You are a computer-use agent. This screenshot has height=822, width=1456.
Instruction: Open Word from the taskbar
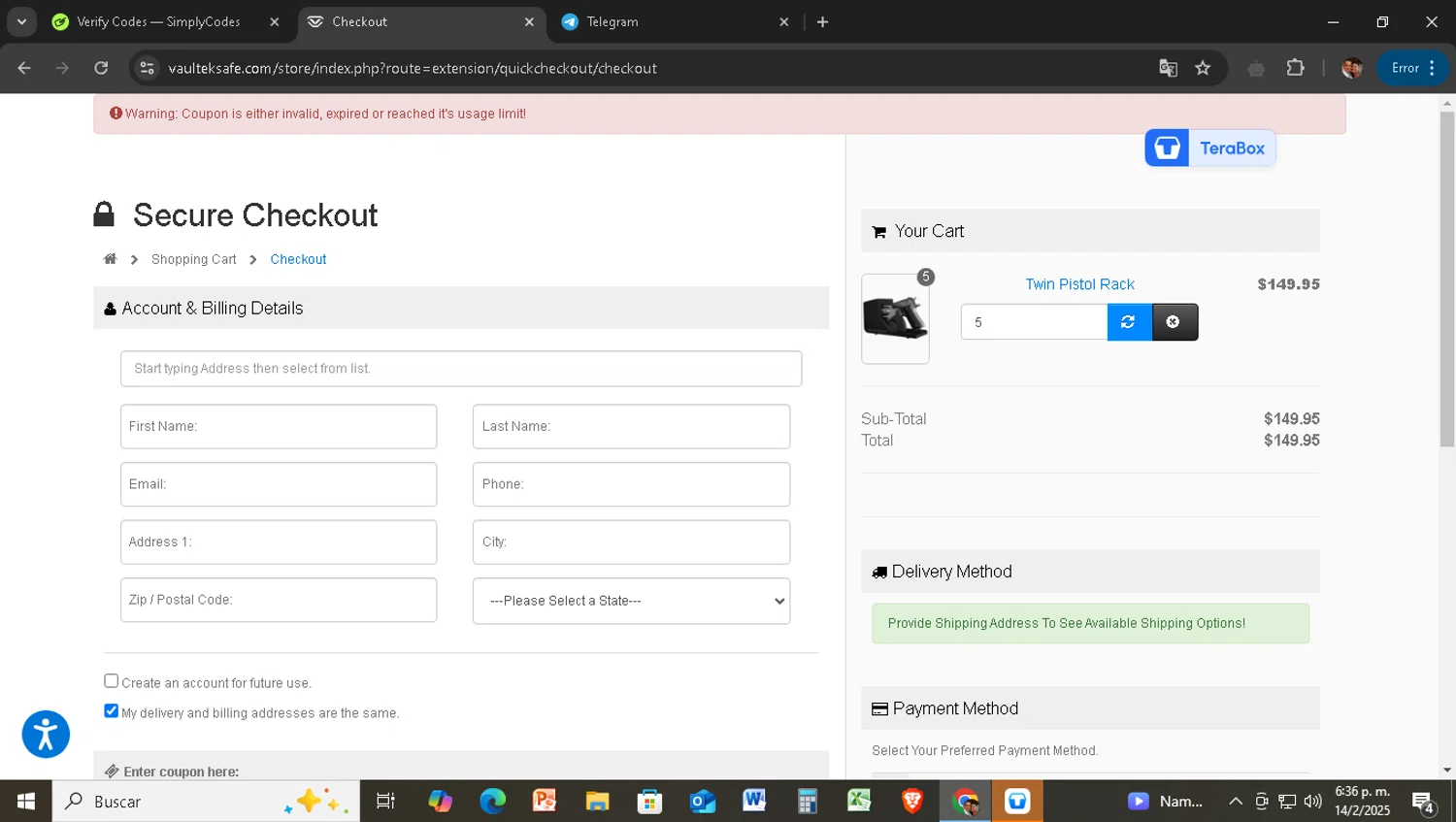(x=754, y=802)
